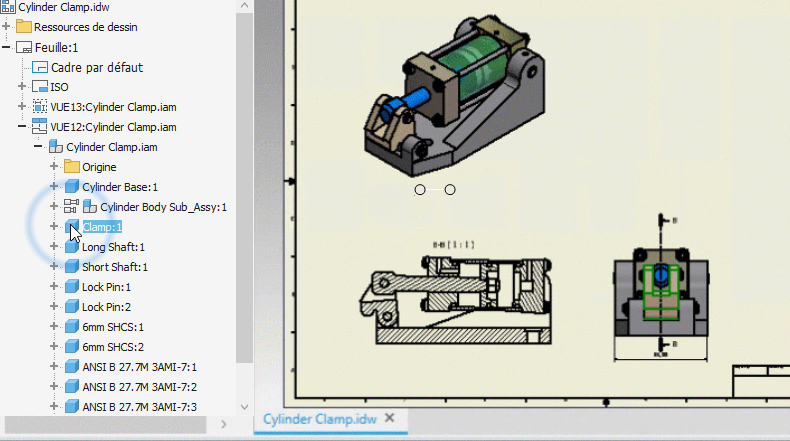Click the right circular handle under the isometric view
Image resolution: width=790 pixels, height=441 pixels.
click(x=450, y=190)
